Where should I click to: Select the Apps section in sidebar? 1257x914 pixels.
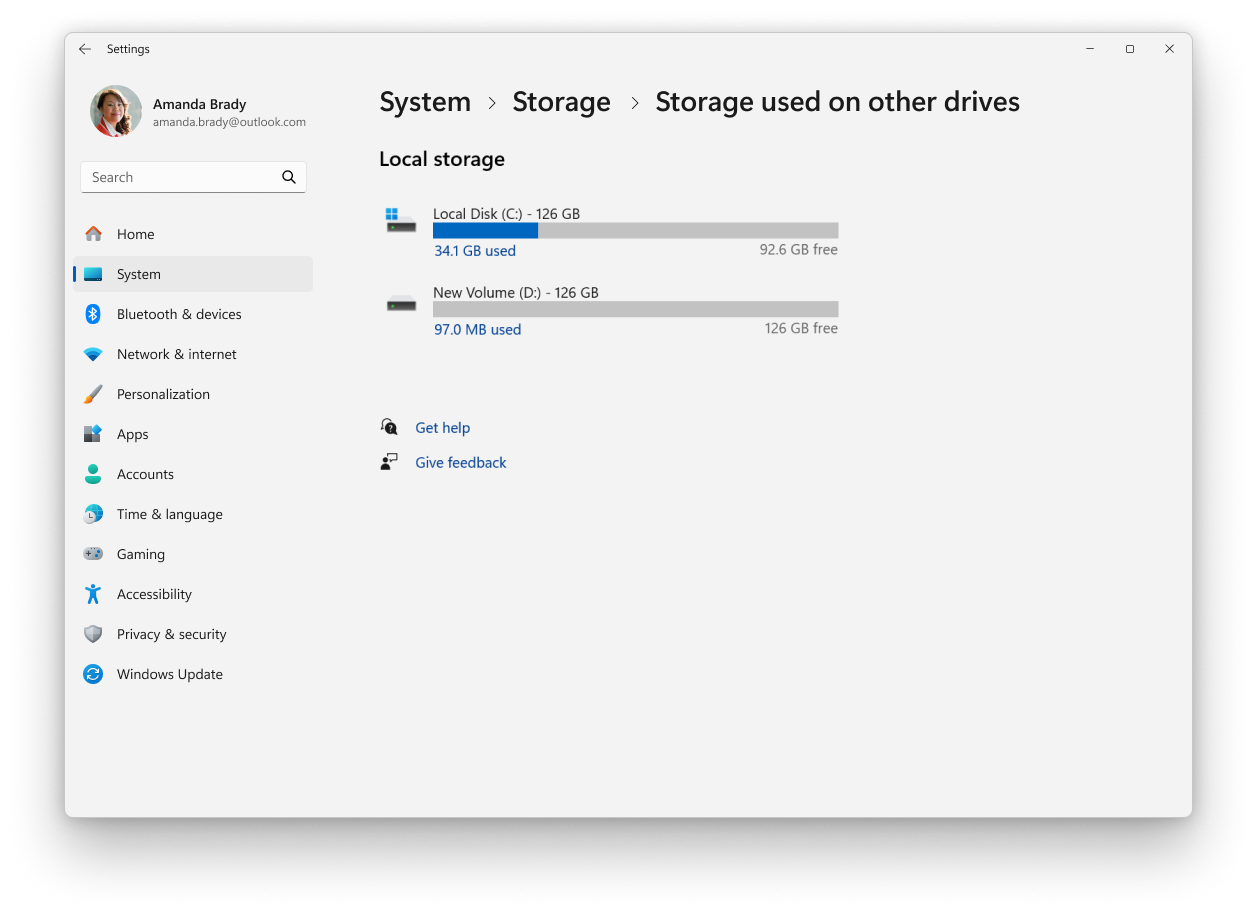(x=132, y=434)
